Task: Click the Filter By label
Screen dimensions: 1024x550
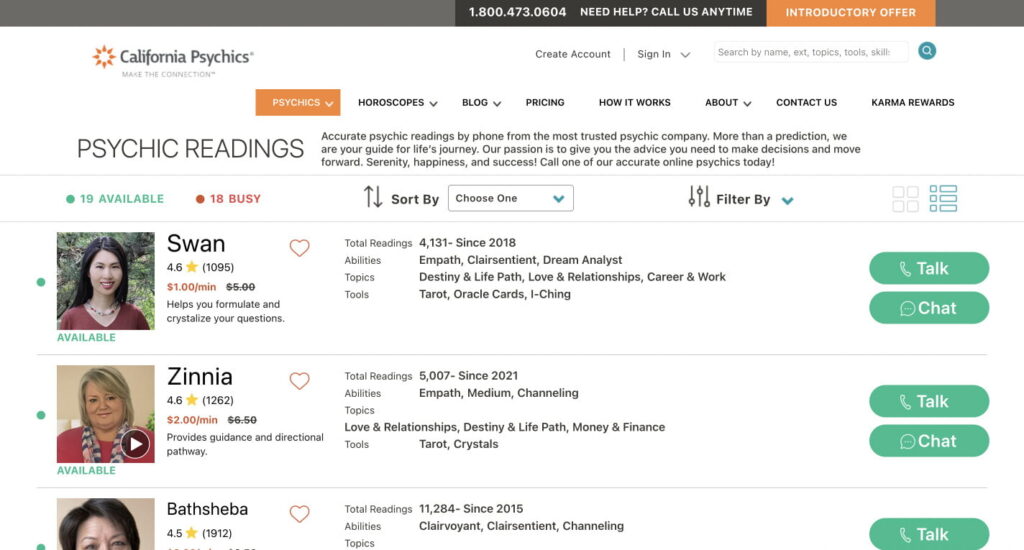Action: (x=743, y=199)
